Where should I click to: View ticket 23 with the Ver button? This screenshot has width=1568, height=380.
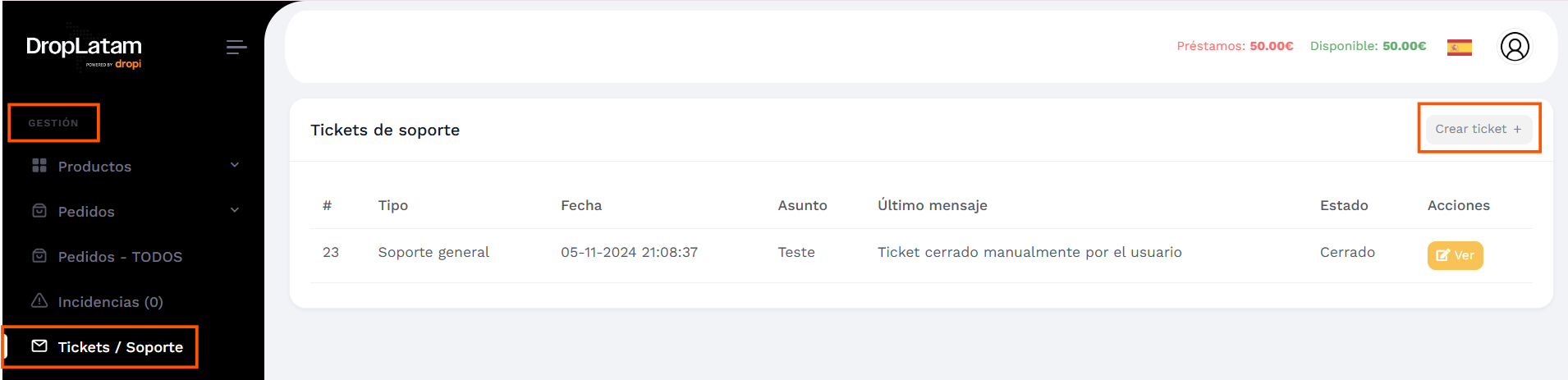(x=1455, y=255)
